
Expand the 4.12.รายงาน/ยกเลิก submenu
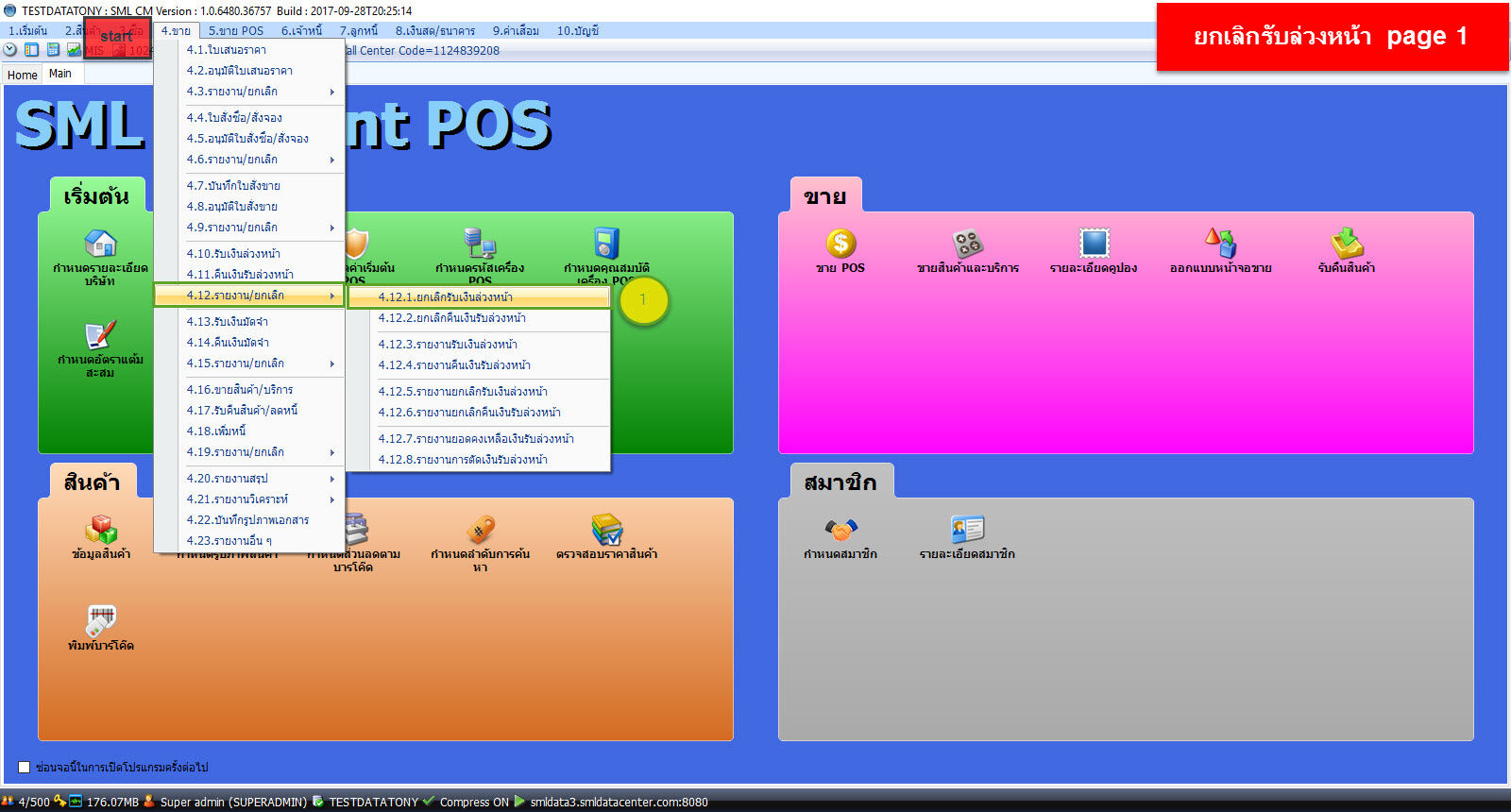[x=248, y=296]
